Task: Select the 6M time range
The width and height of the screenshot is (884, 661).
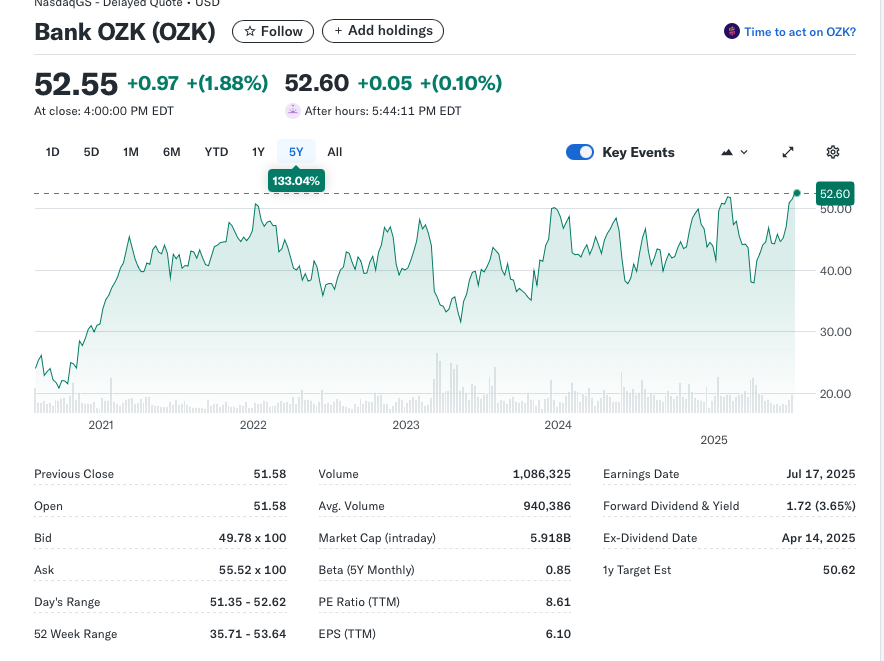Action: point(172,152)
